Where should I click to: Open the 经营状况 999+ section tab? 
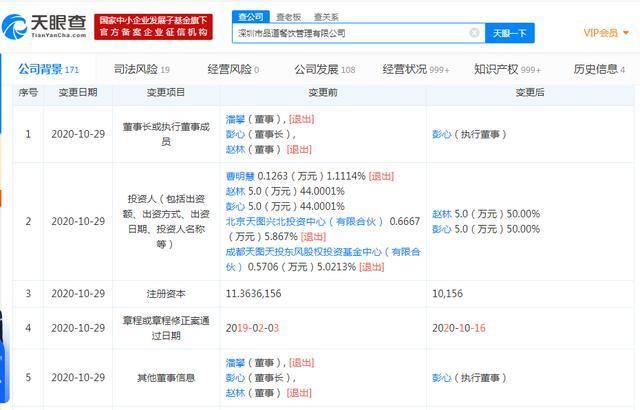click(416, 69)
